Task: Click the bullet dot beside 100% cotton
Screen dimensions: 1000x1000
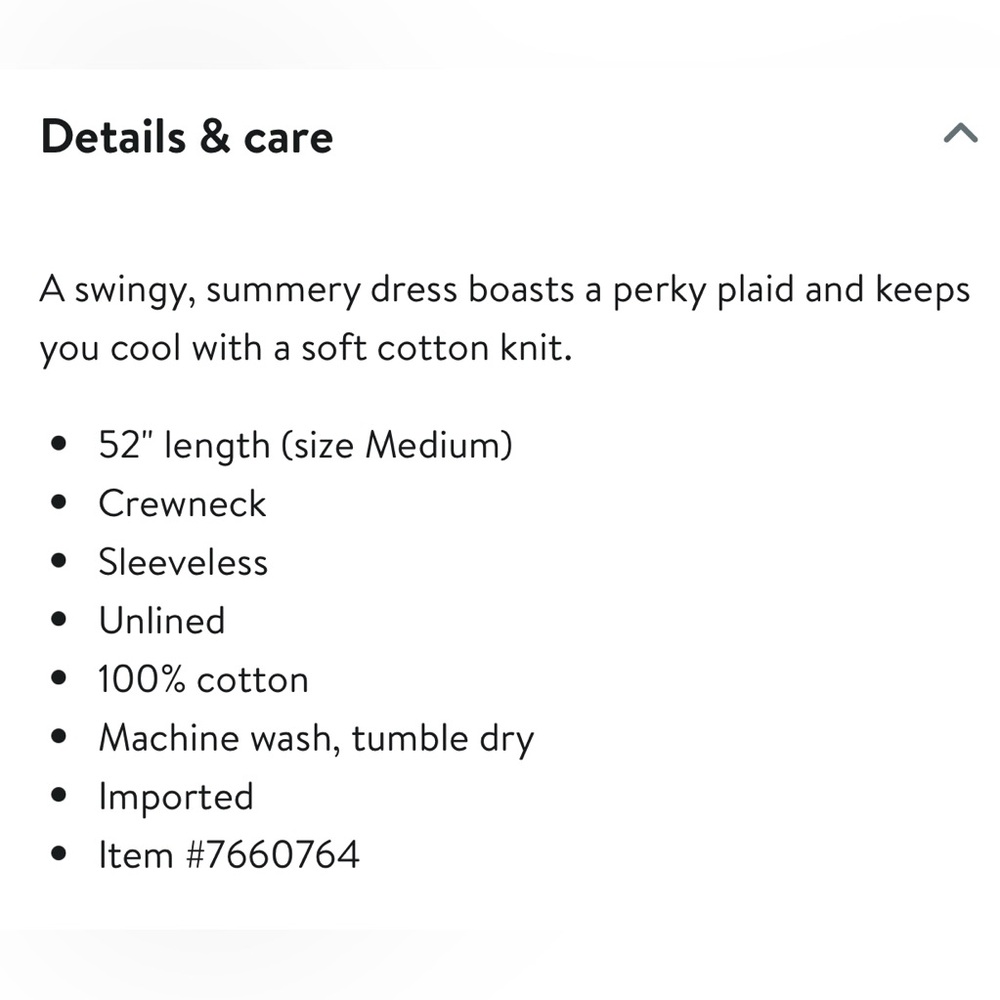Action: [59, 678]
